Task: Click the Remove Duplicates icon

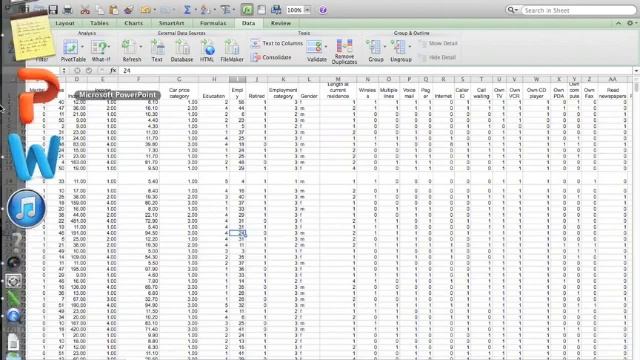Action: coord(344,46)
